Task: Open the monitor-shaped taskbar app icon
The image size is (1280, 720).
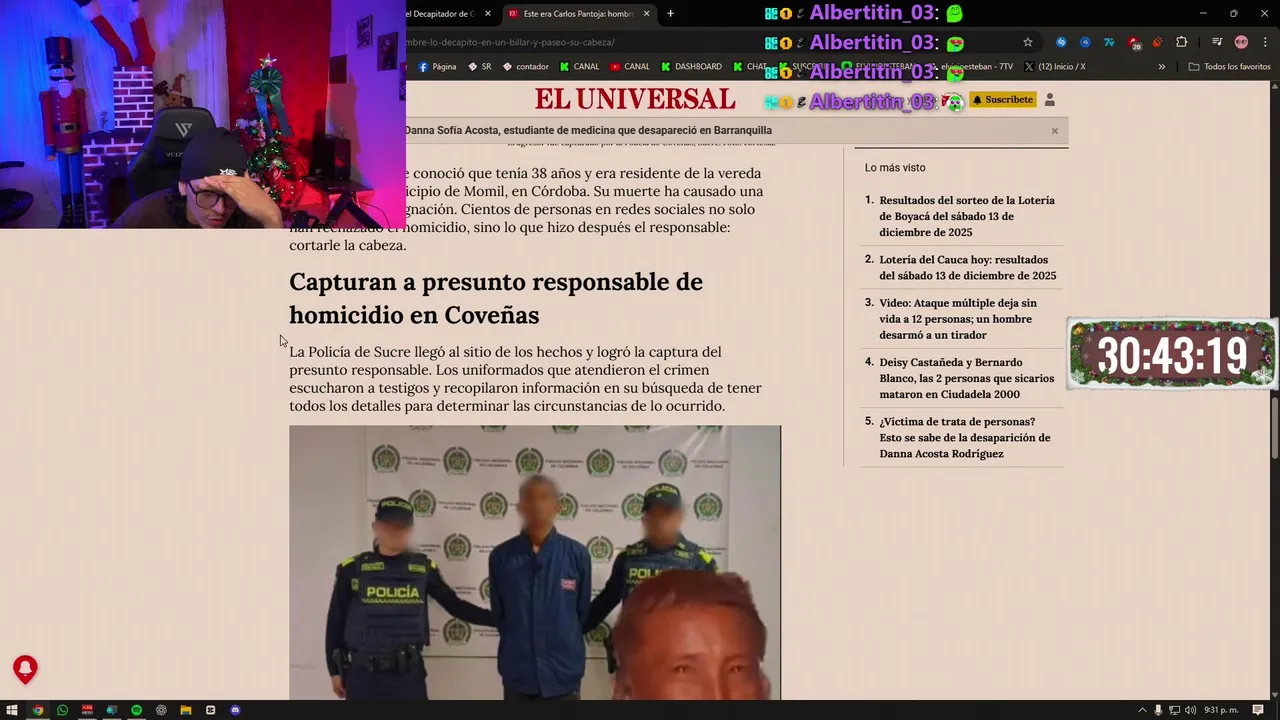Action: (111, 710)
